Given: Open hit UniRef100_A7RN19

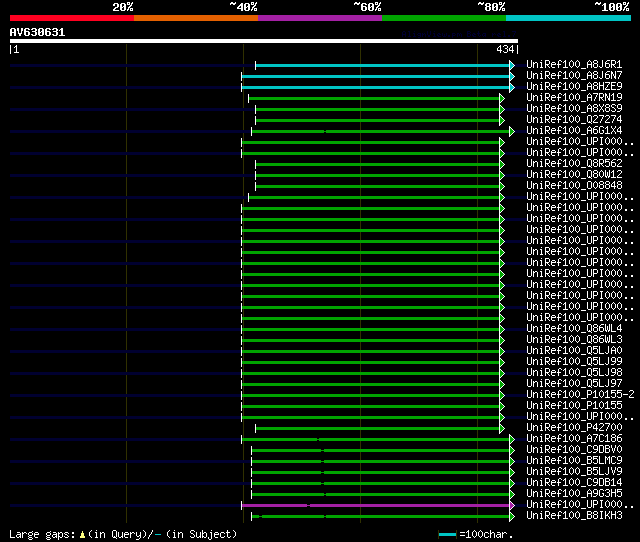Looking at the screenshot, I should tap(574, 98).
